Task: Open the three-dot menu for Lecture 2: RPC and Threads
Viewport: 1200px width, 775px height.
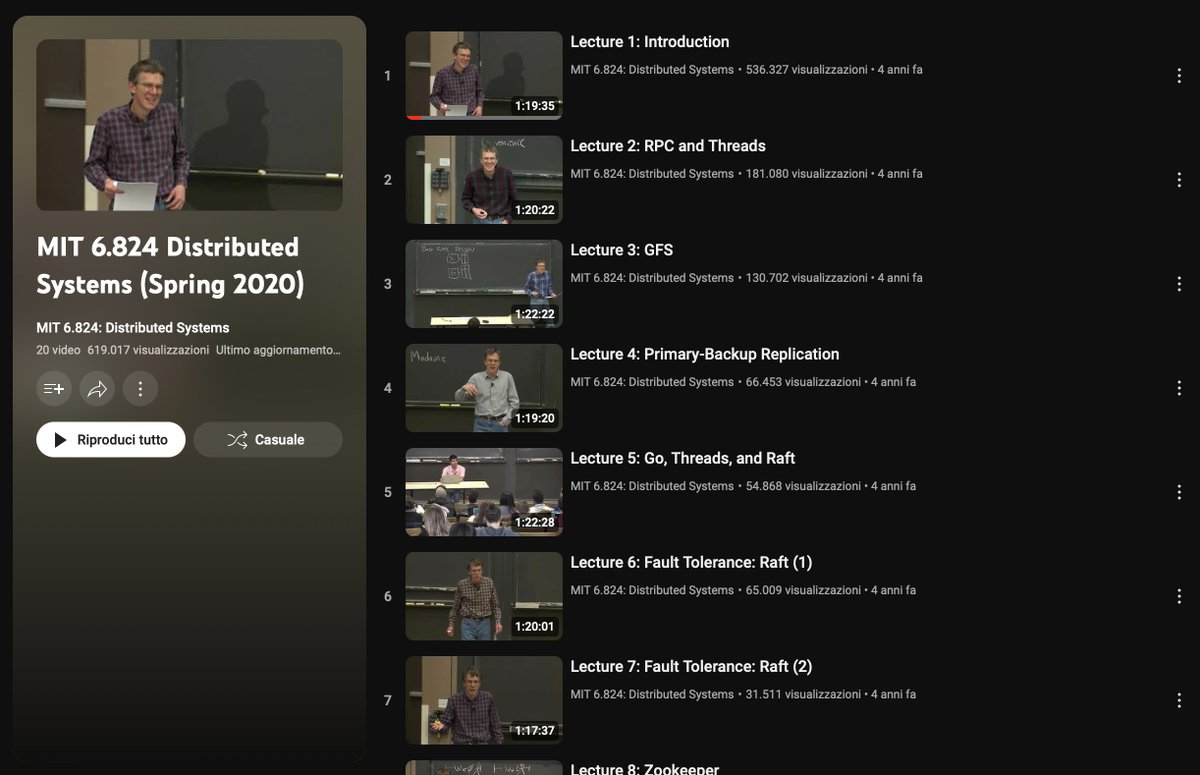Action: click(1180, 180)
